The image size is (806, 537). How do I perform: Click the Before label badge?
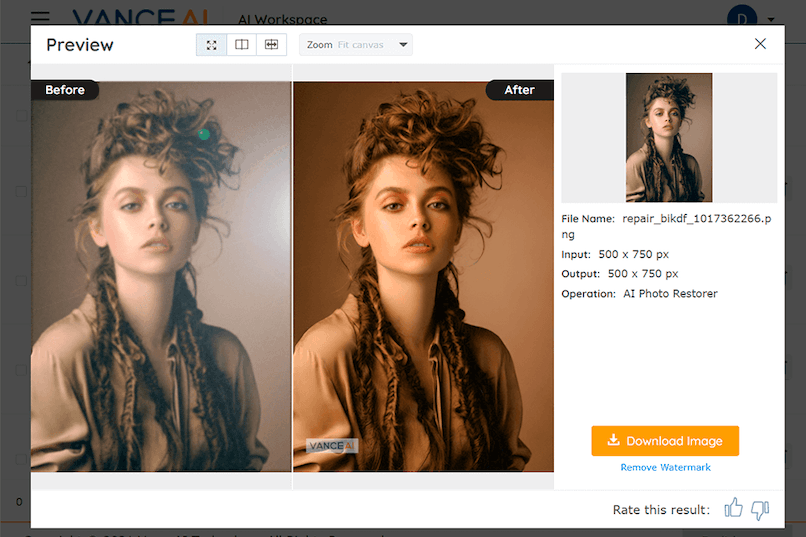point(65,90)
